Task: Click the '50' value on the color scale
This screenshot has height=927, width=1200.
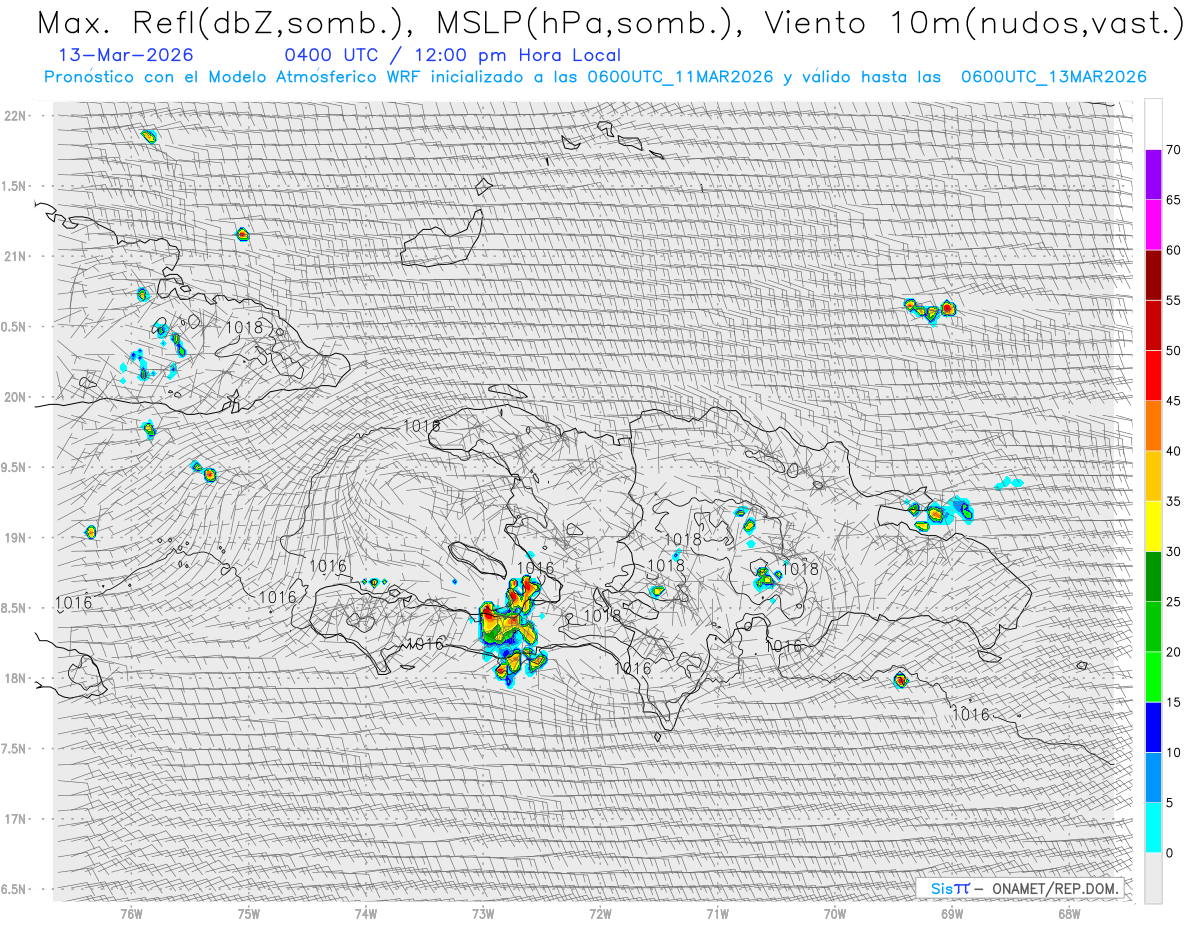Action: click(x=1174, y=351)
